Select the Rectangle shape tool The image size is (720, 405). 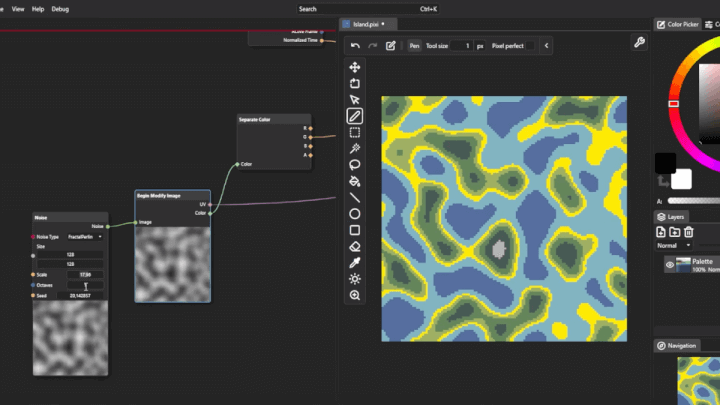(354, 230)
